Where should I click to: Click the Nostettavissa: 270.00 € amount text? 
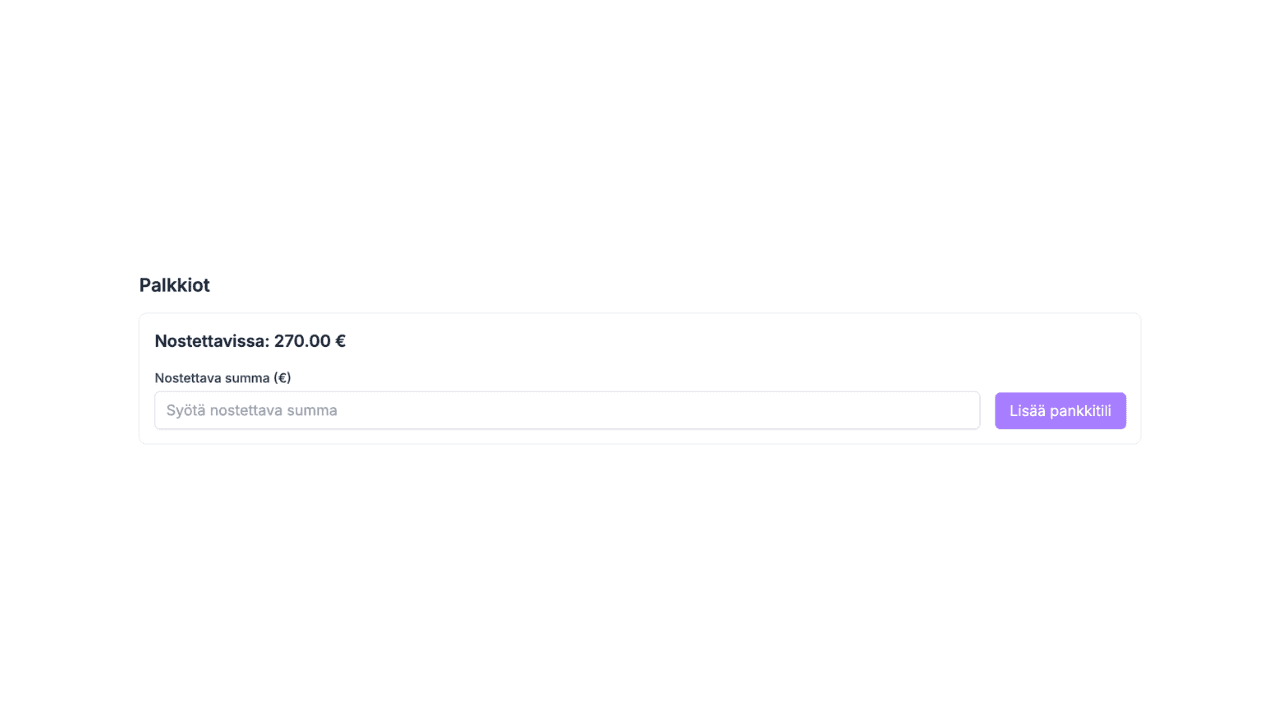pyautogui.click(x=249, y=341)
